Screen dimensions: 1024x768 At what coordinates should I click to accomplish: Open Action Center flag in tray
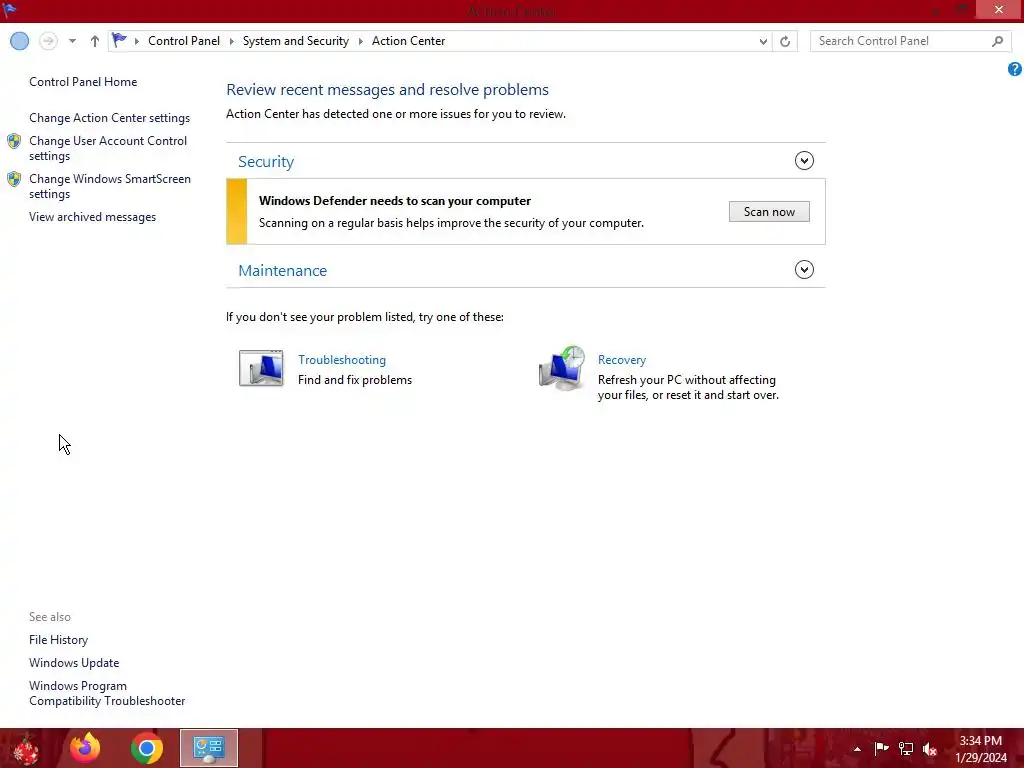click(881, 749)
